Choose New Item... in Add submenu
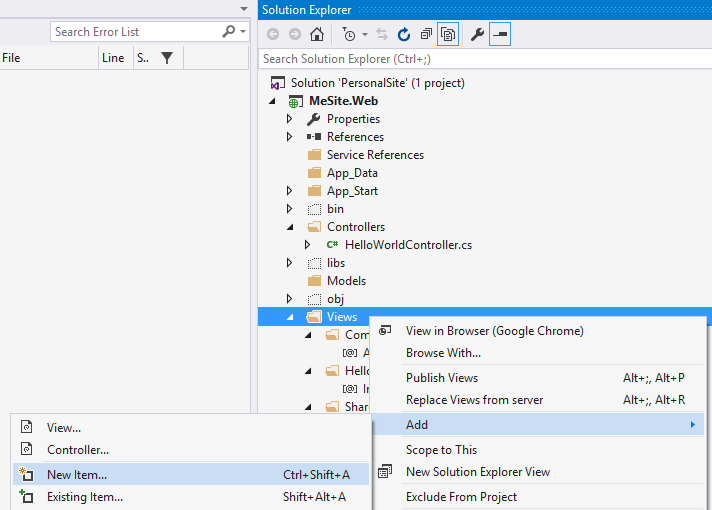The height and width of the screenshot is (510, 712). 191,475
